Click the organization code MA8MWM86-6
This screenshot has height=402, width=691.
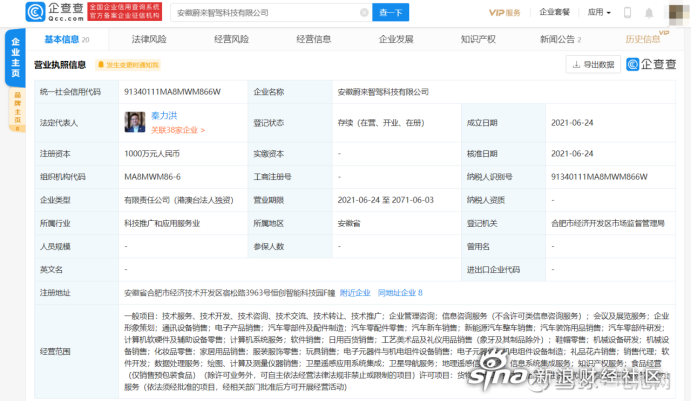(x=152, y=177)
